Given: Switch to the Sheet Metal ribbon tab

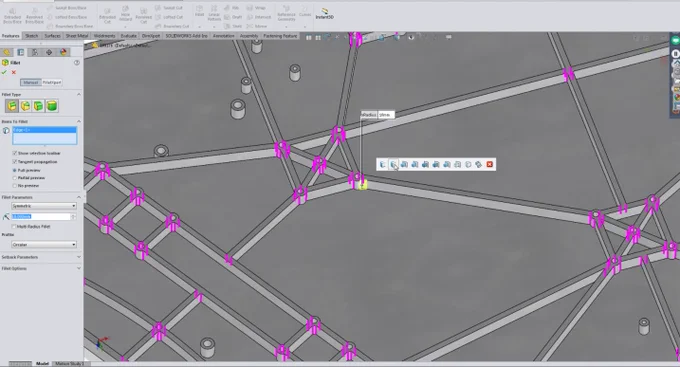Looking at the screenshot, I should coord(77,36).
